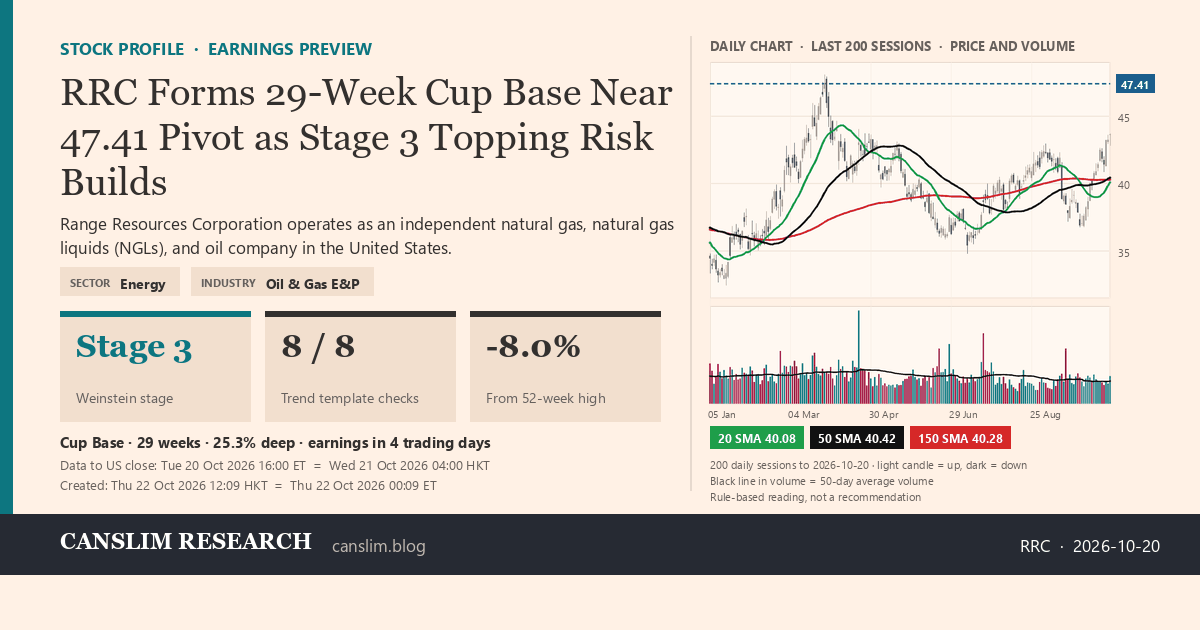1200x630 pixels.
Task: Open the canslim.blog link
Action: [378, 546]
